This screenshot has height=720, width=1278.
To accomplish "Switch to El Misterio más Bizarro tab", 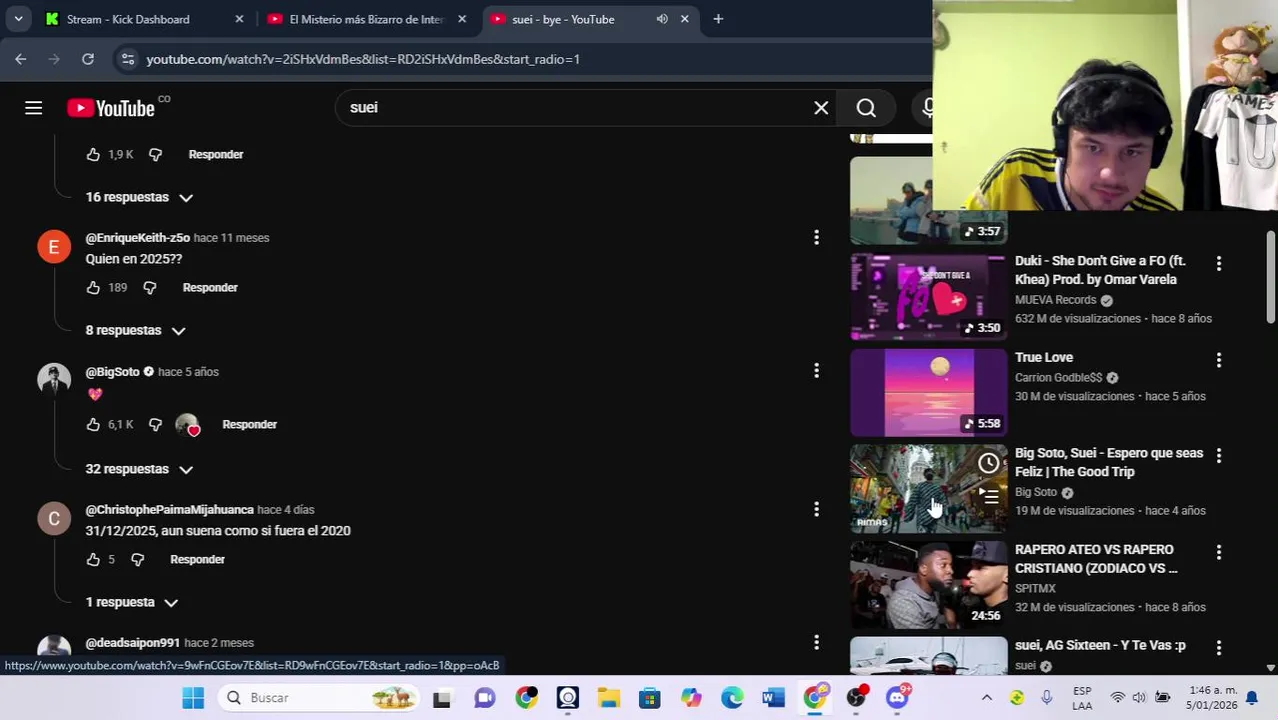I will 365,19.
